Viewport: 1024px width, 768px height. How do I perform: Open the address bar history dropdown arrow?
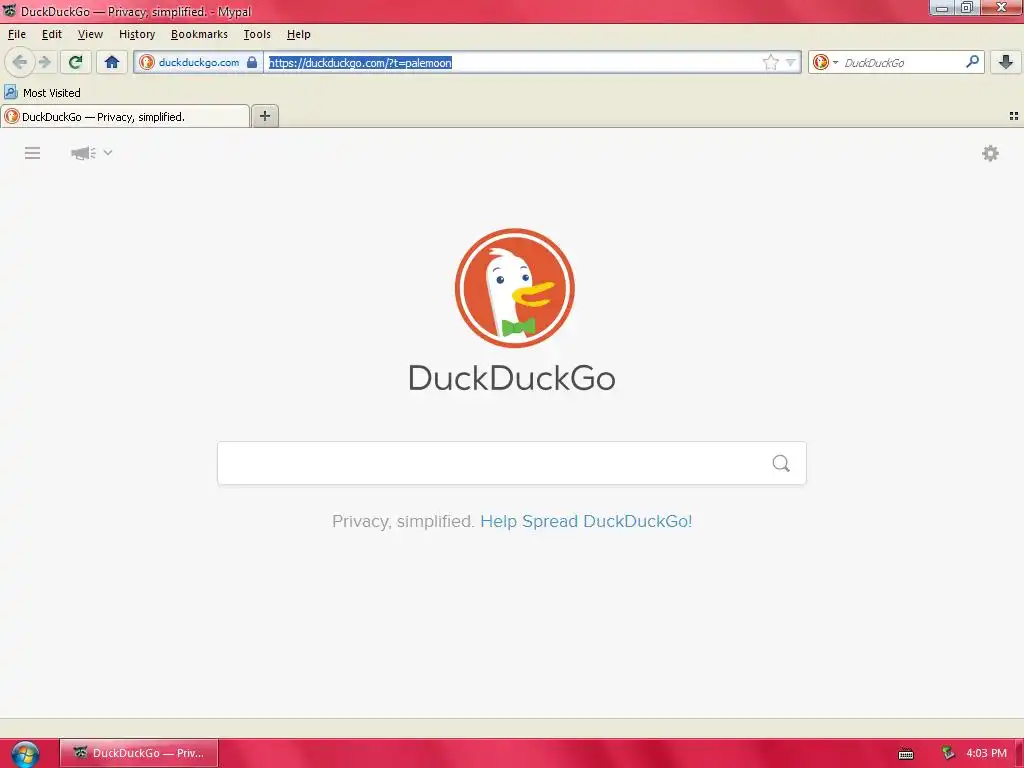[791, 62]
